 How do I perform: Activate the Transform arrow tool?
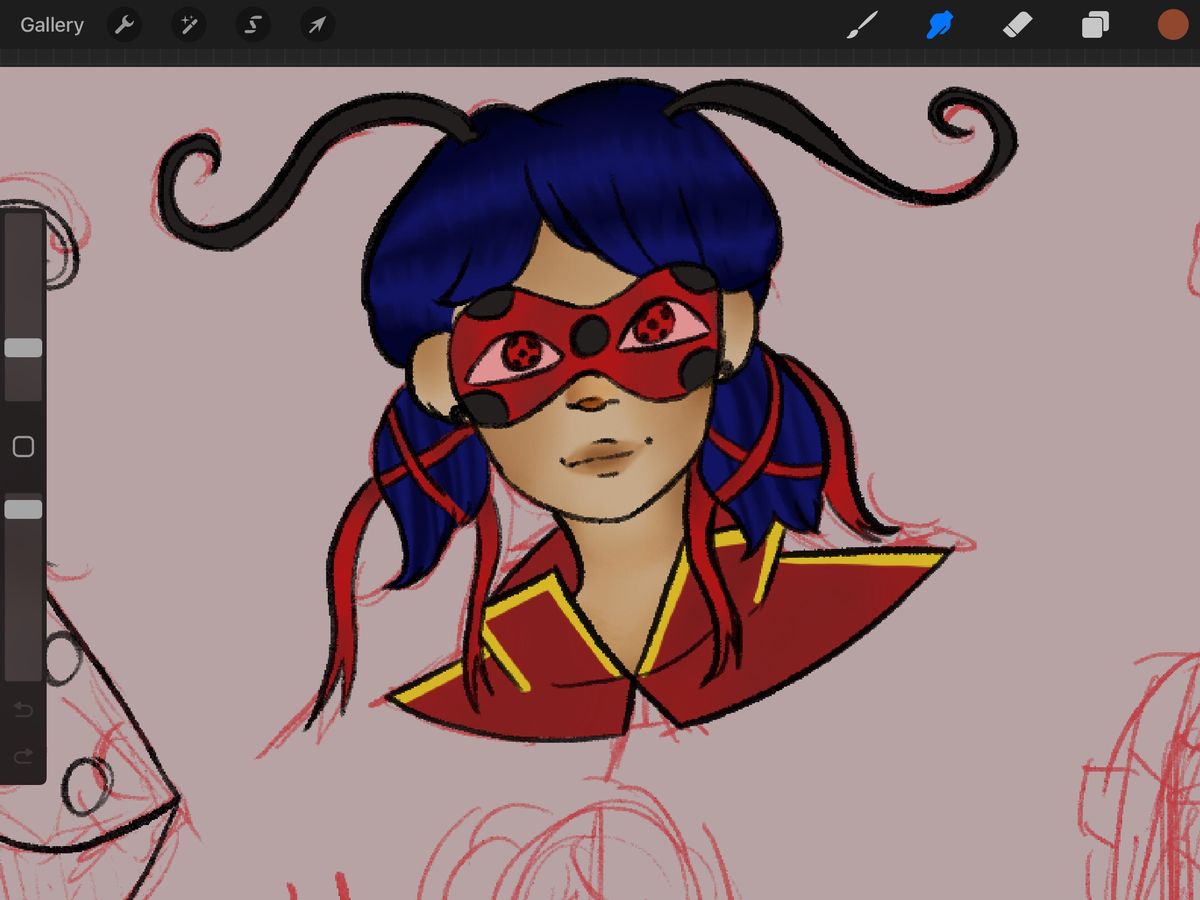(317, 25)
